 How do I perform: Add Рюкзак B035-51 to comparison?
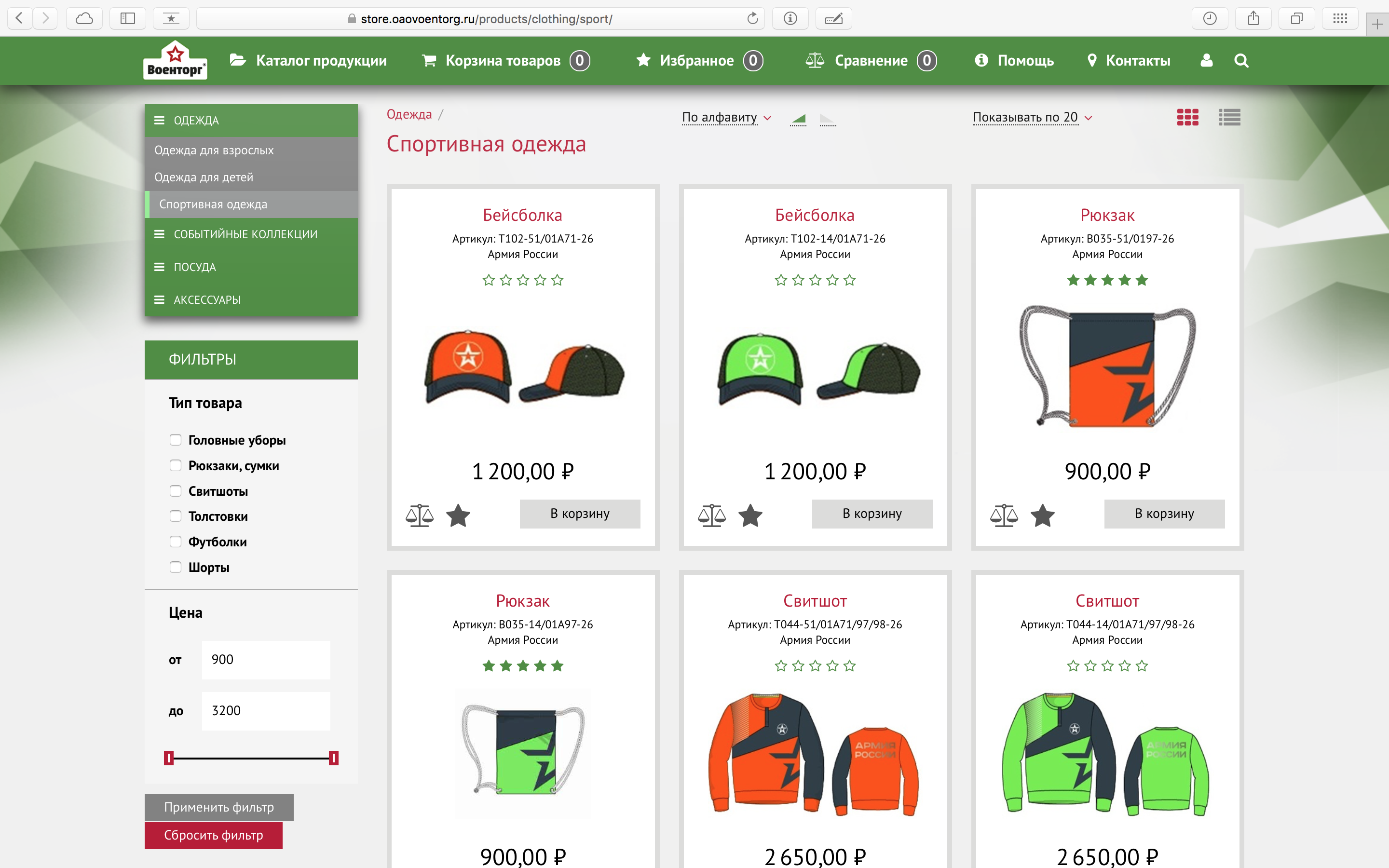point(1004,515)
